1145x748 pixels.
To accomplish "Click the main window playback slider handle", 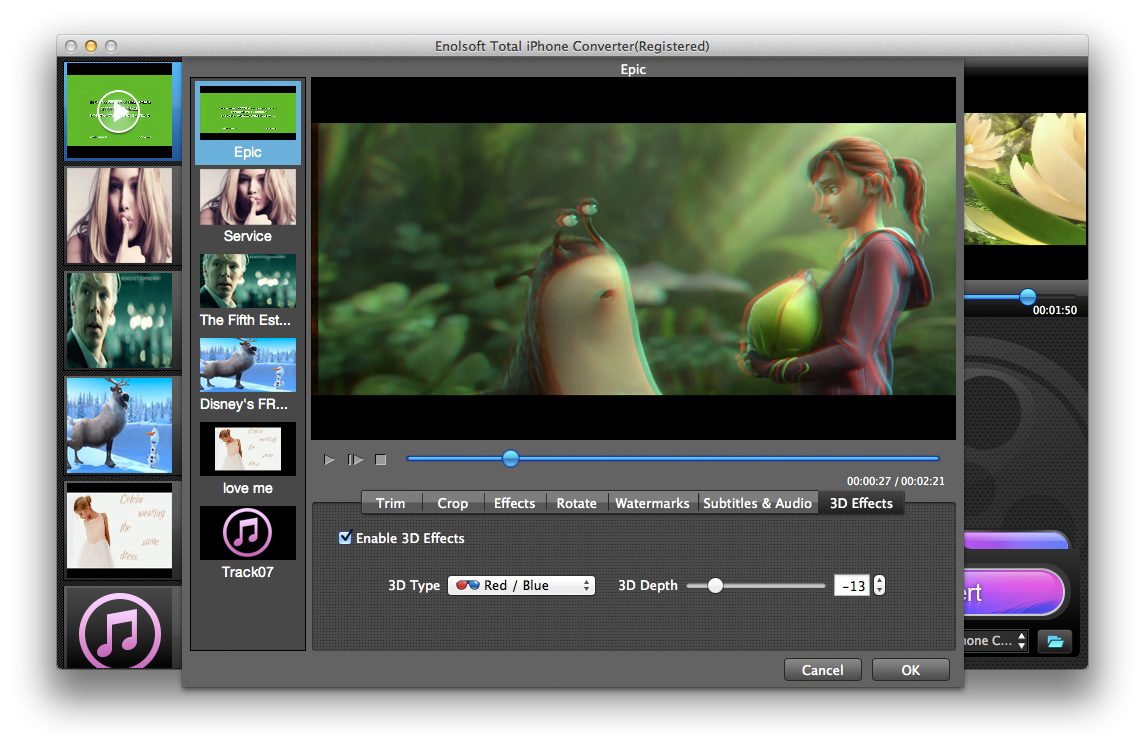I will coord(1027,297).
